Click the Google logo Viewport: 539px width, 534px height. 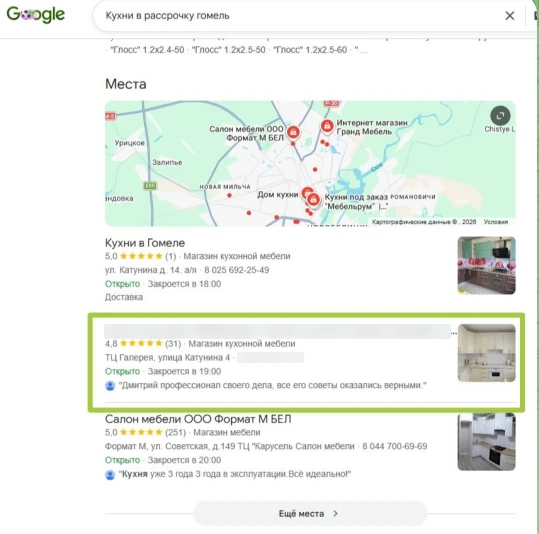(35, 14)
